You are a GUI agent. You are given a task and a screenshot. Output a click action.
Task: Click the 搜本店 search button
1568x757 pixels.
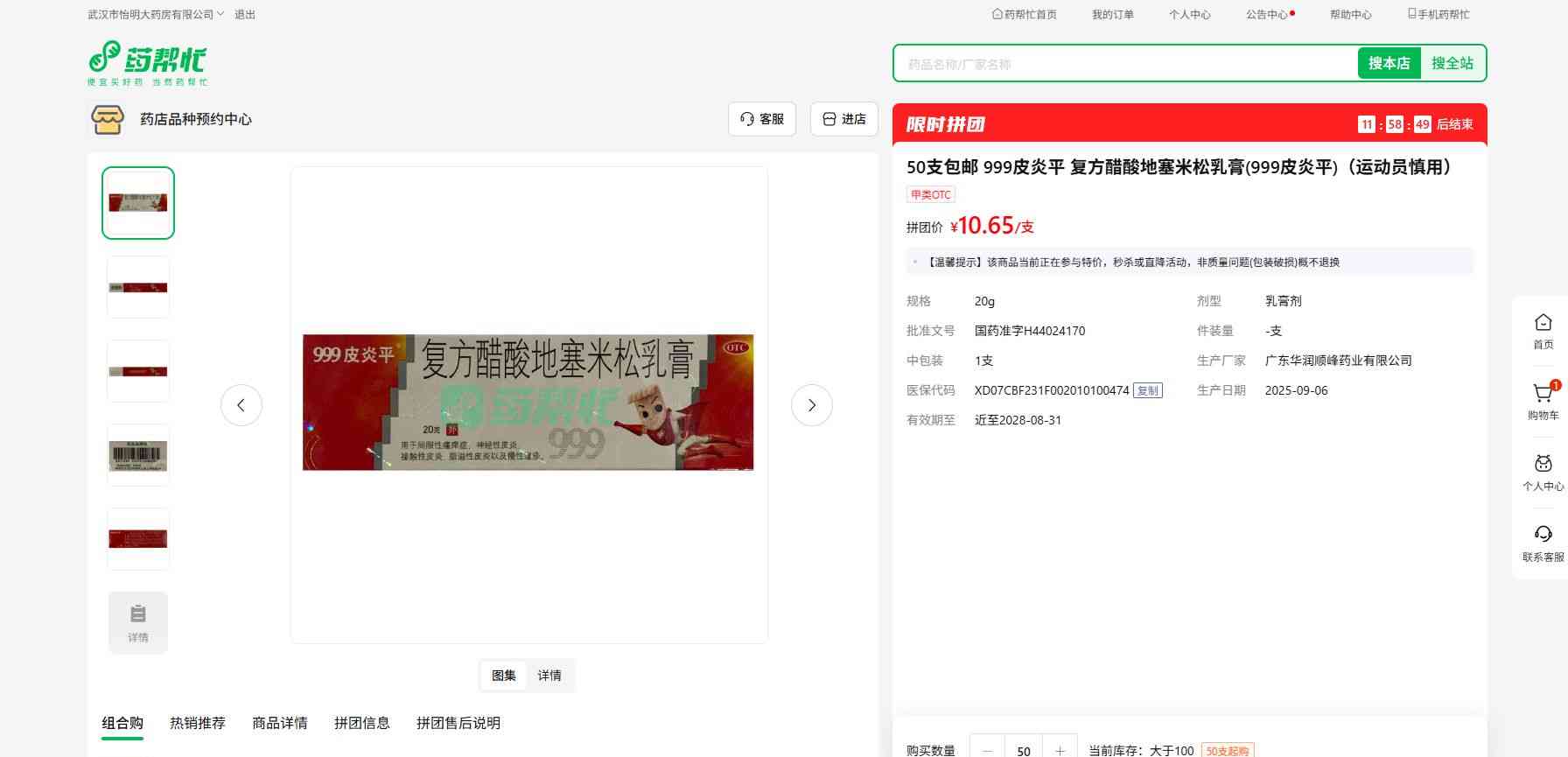point(1389,63)
